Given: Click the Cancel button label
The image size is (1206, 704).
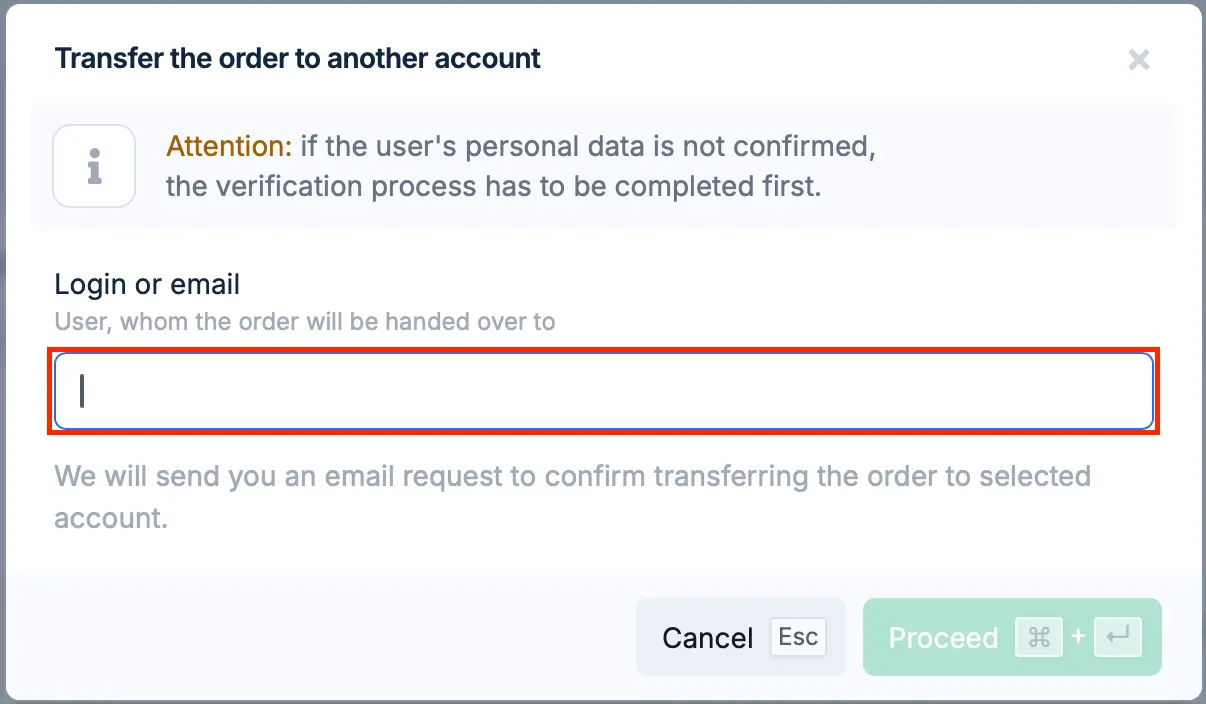Looking at the screenshot, I should click(x=708, y=638).
